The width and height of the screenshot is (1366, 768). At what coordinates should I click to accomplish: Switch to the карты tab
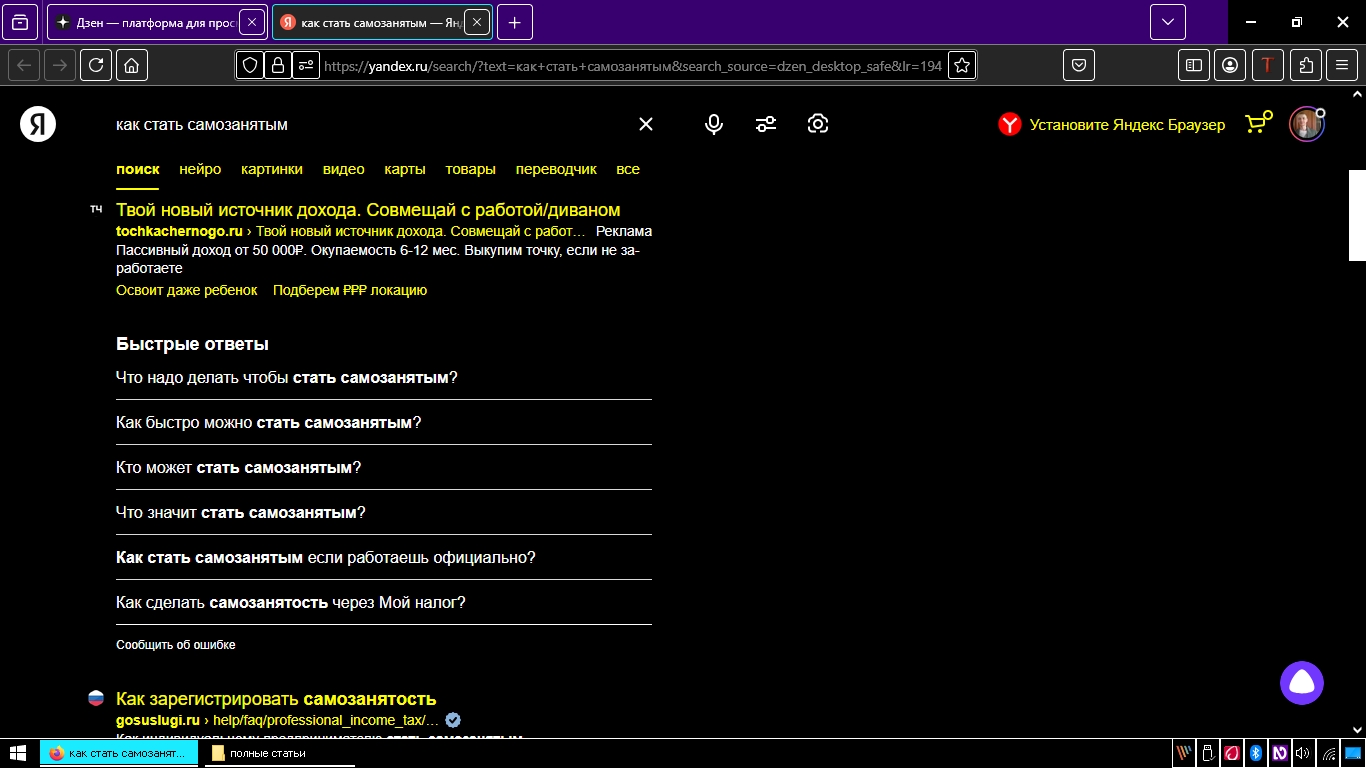[405, 169]
